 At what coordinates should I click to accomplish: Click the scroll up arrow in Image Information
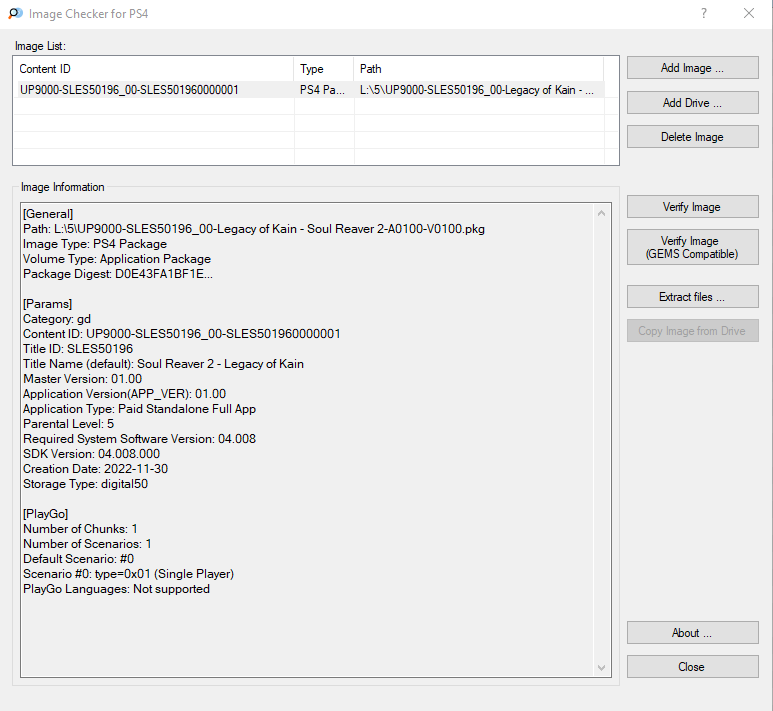point(601,213)
